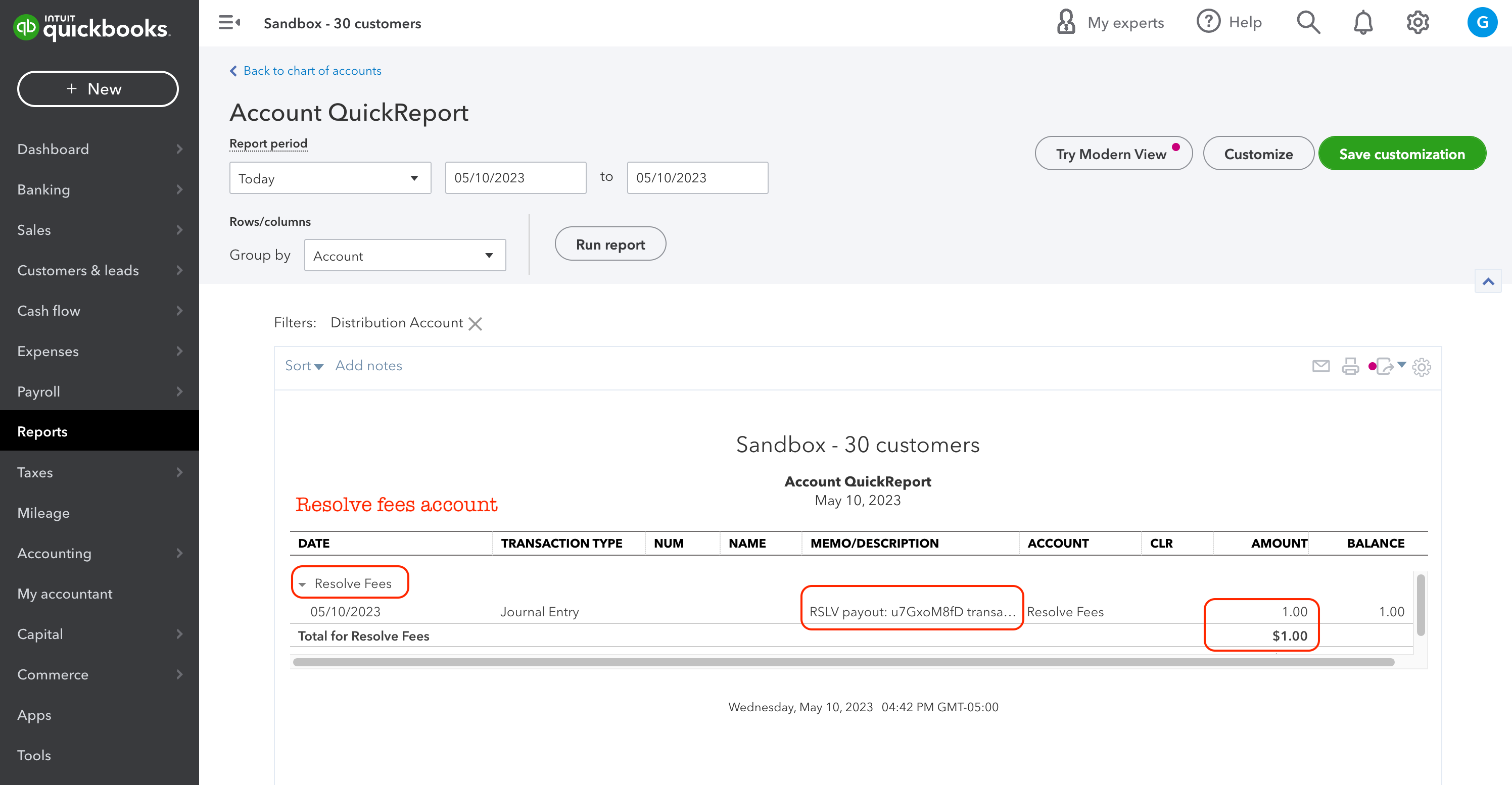Open the top settings gear icon
Image resolution: width=1512 pixels, height=785 pixels.
[x=1417, y=23]
